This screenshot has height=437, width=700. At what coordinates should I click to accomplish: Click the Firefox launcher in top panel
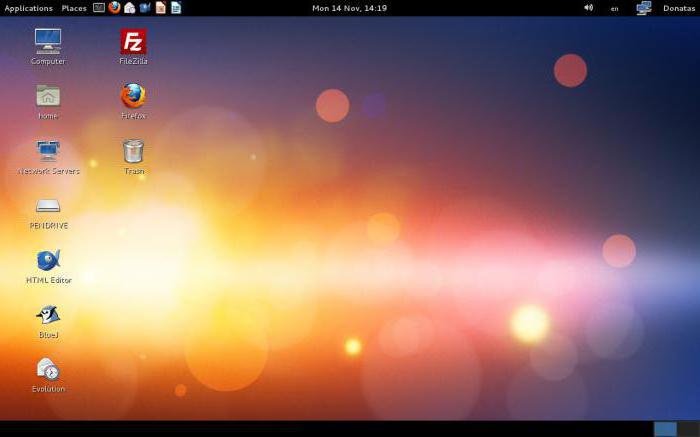(114, 8)
